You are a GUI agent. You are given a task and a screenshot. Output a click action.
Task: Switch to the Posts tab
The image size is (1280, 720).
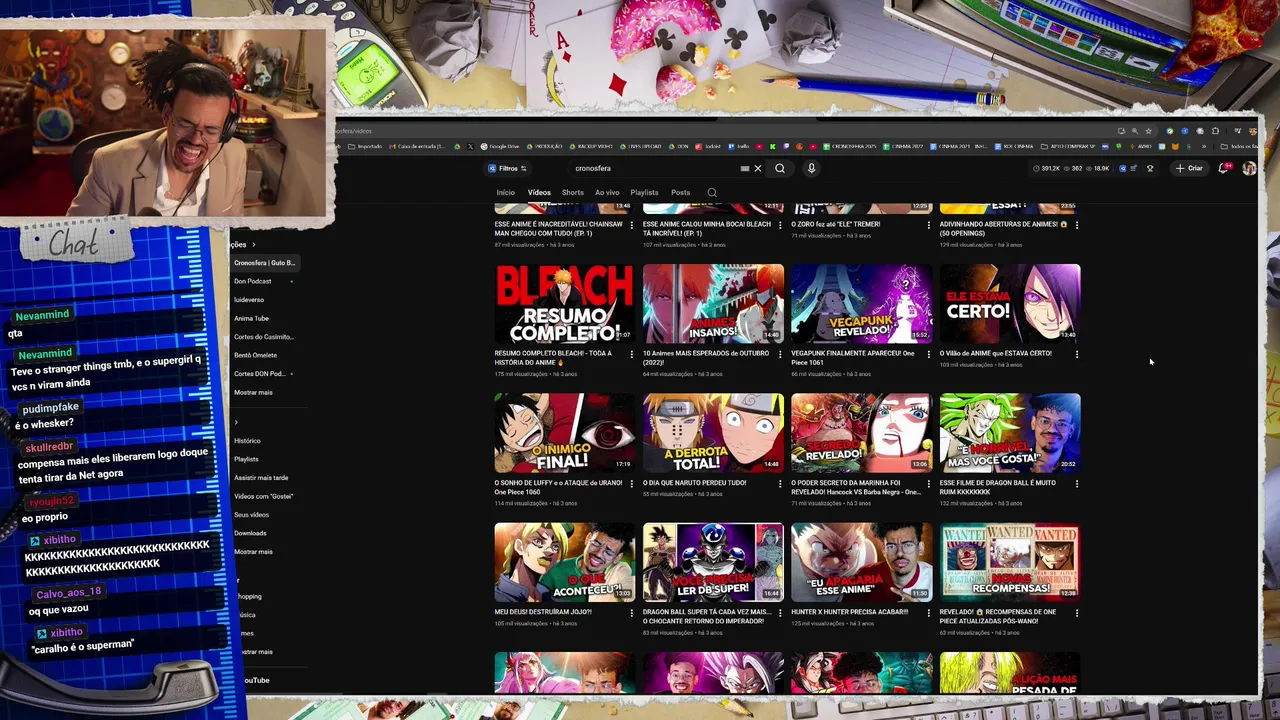tap(680, 192)
